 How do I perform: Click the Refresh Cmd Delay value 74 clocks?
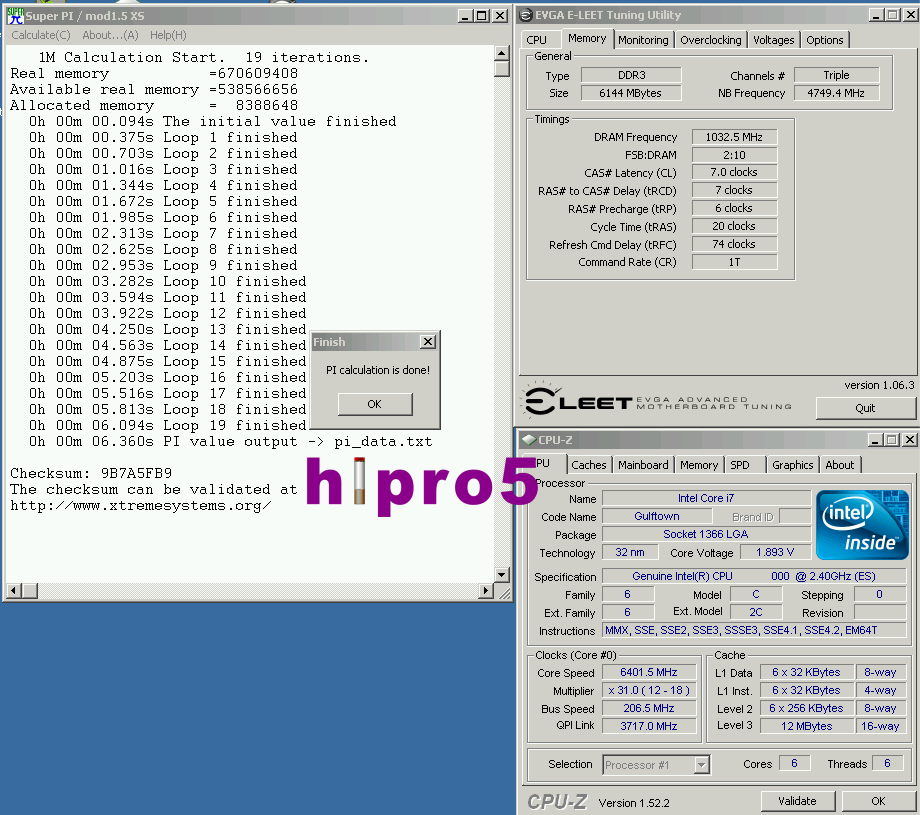point(734,244)
